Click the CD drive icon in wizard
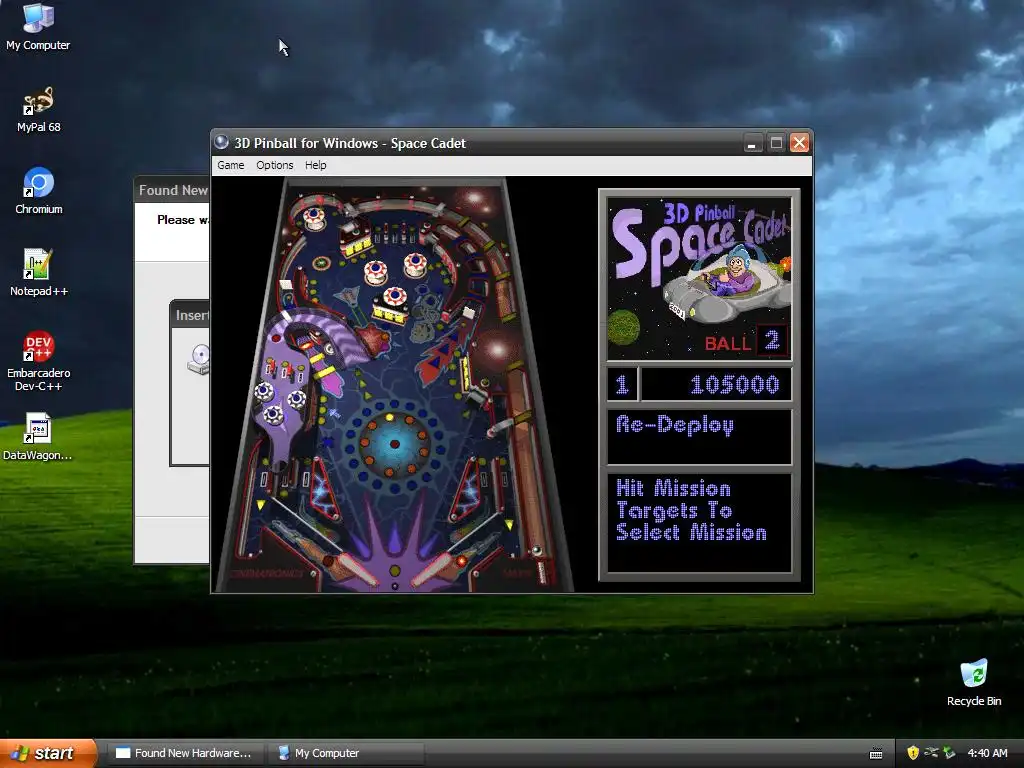Image resolution: width=1024 pixels, height=768 pixels. coord(199,359)
